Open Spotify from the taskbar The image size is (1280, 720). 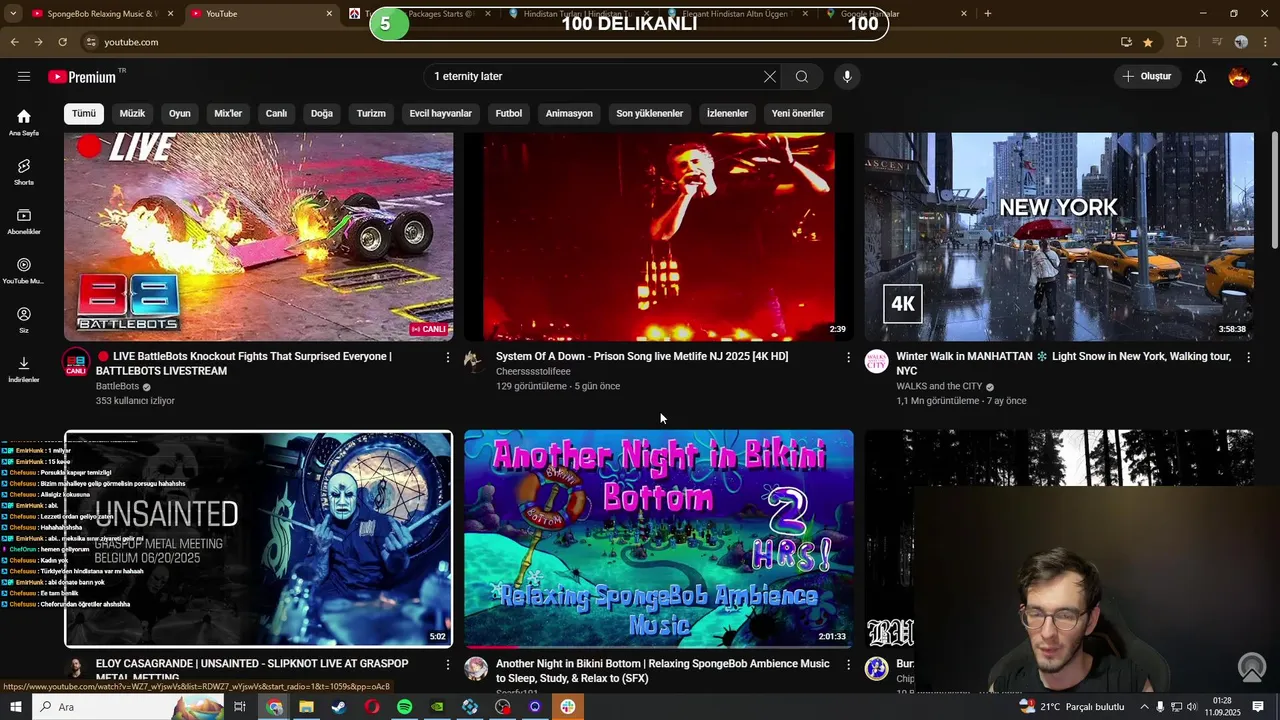(404, 707)
